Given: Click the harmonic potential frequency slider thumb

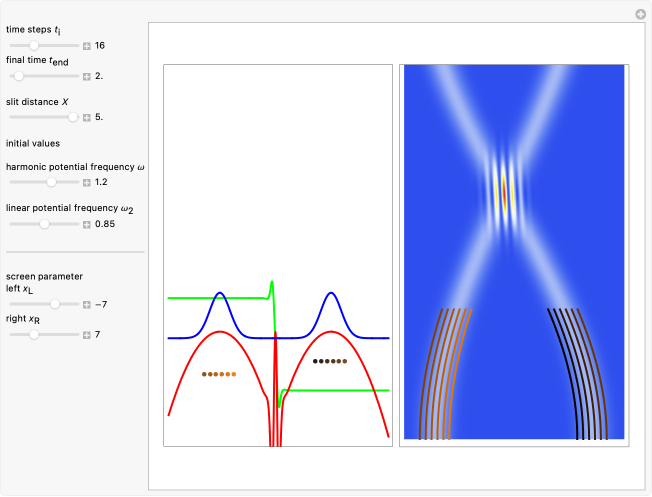Looking at the screenshot, I should (x=51, y=182).
